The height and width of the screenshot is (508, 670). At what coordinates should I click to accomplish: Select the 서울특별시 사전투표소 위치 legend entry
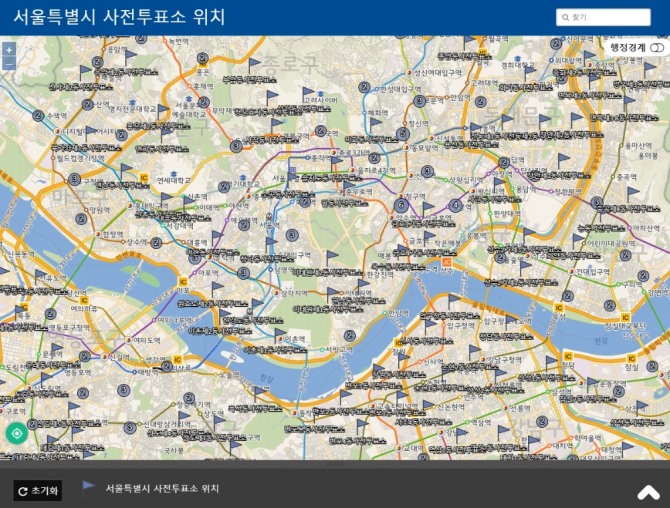(x=162, y=488)
